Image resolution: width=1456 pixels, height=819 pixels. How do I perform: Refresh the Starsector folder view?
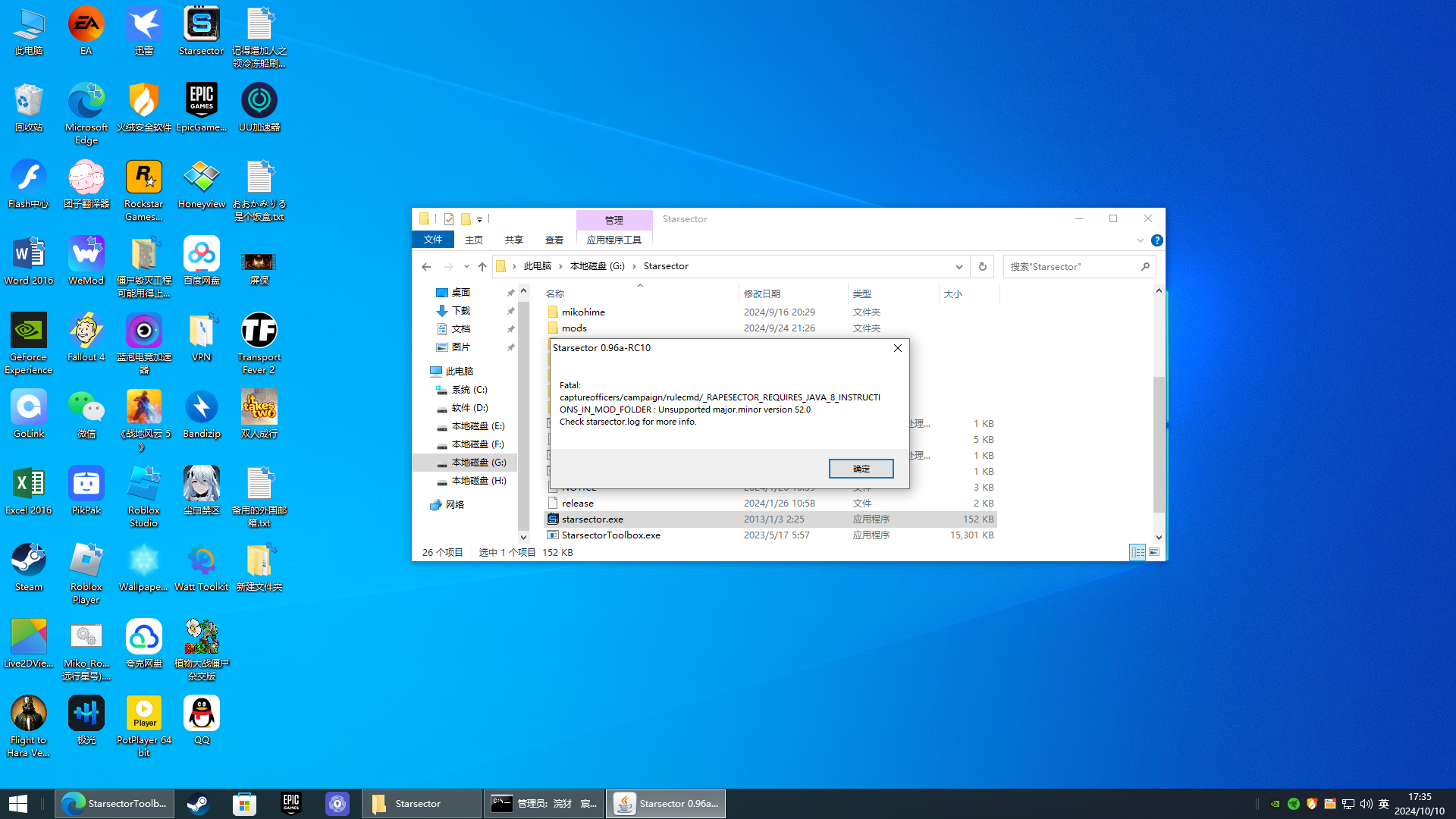point(982,266)
